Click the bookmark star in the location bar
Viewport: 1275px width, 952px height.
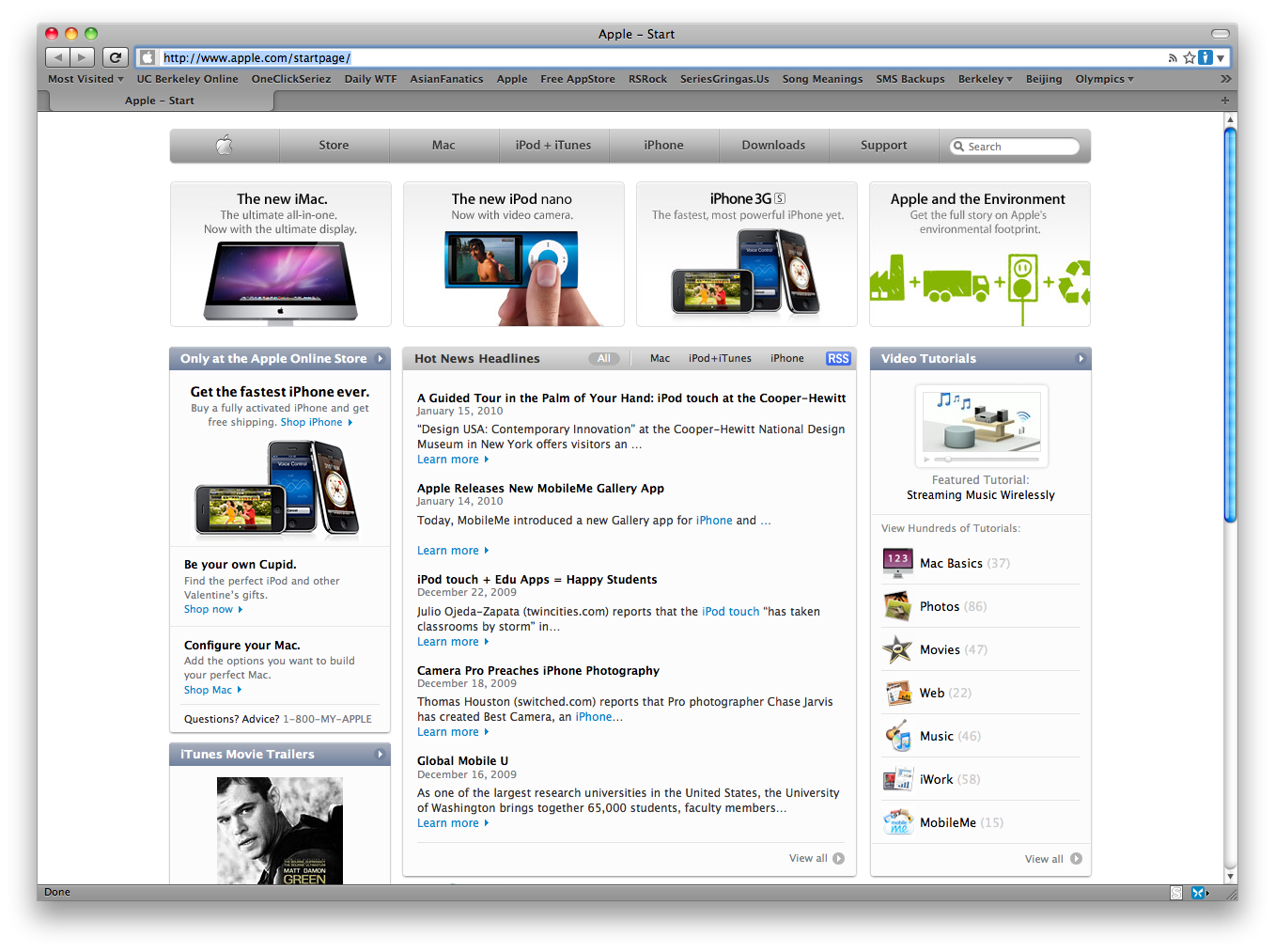1188,57
